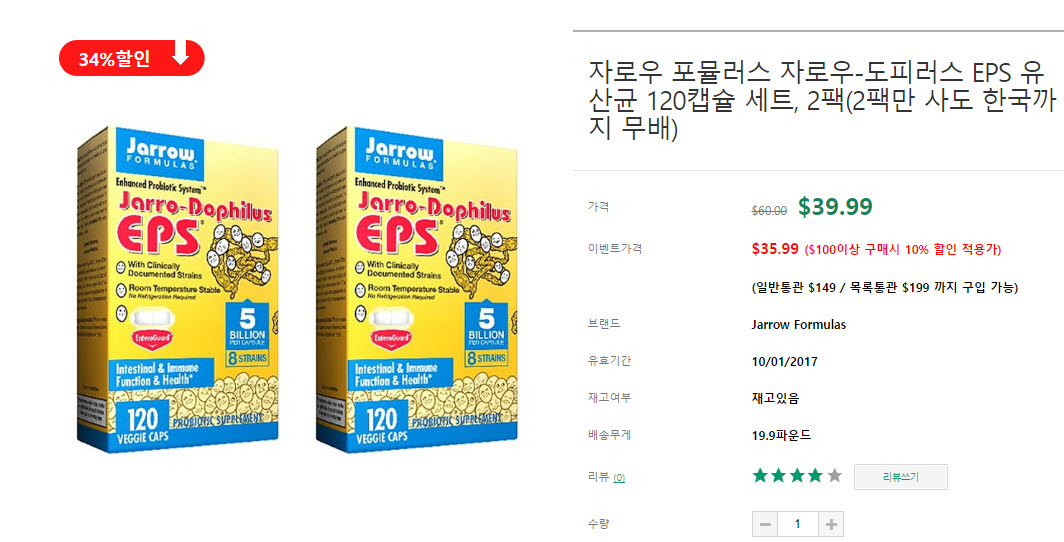Click the red $35.99 event price
This screenshot has height=542, width=1064.
coord(775,249)
